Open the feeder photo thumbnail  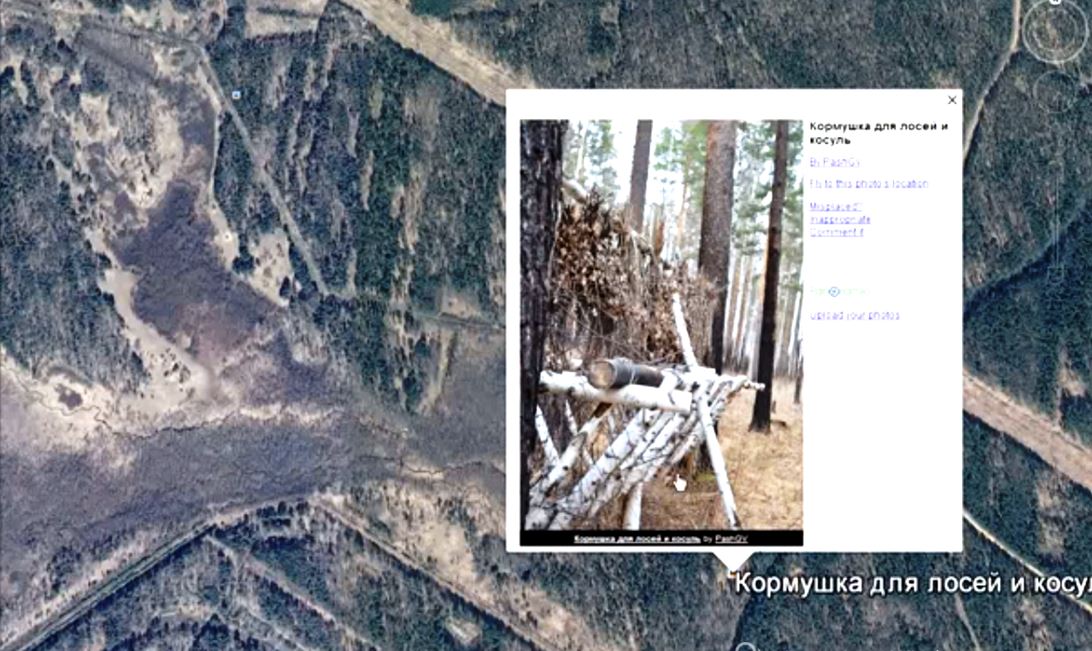coord(662,324)
